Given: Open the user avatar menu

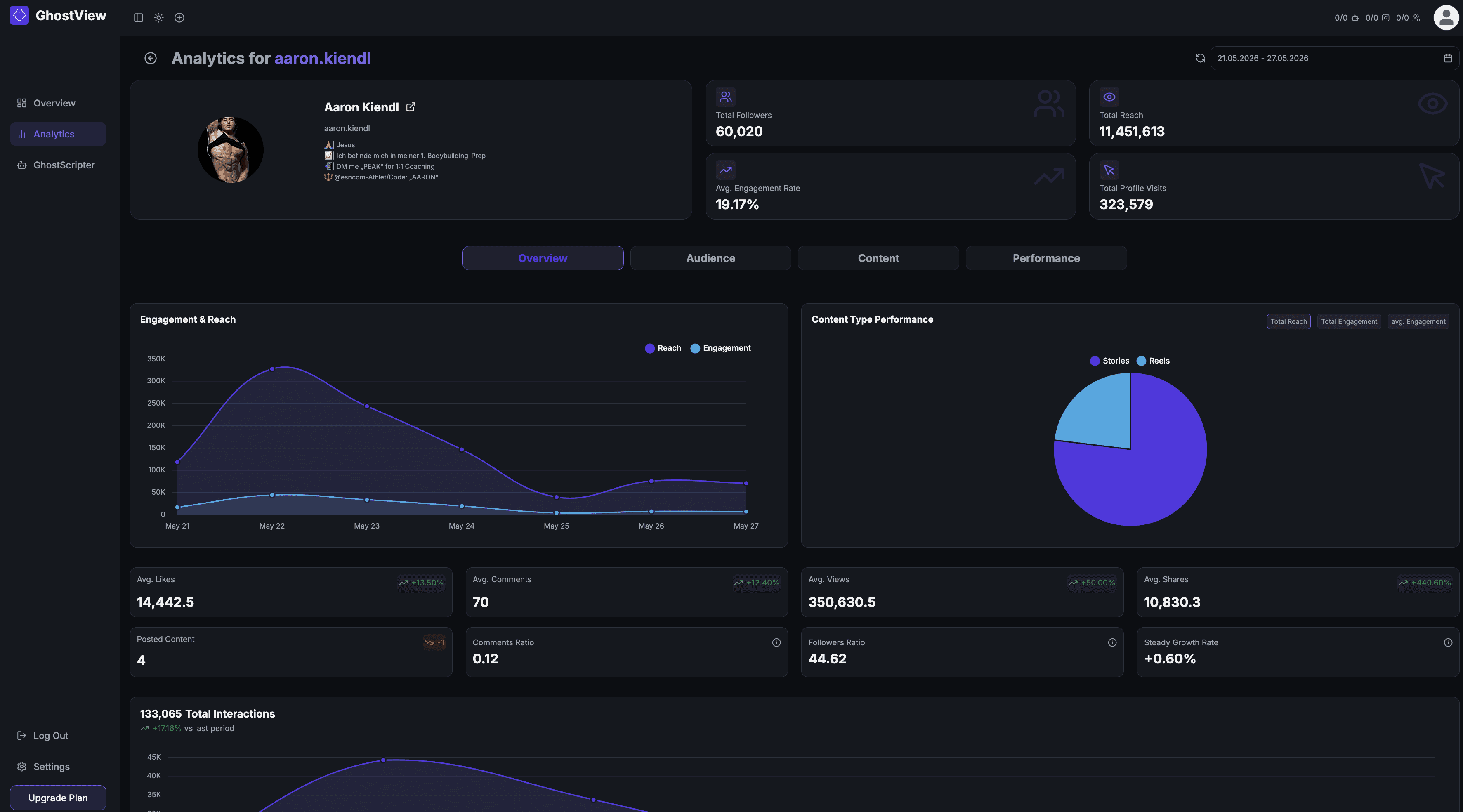Looking at the screenshot, I should (1446, 18).
